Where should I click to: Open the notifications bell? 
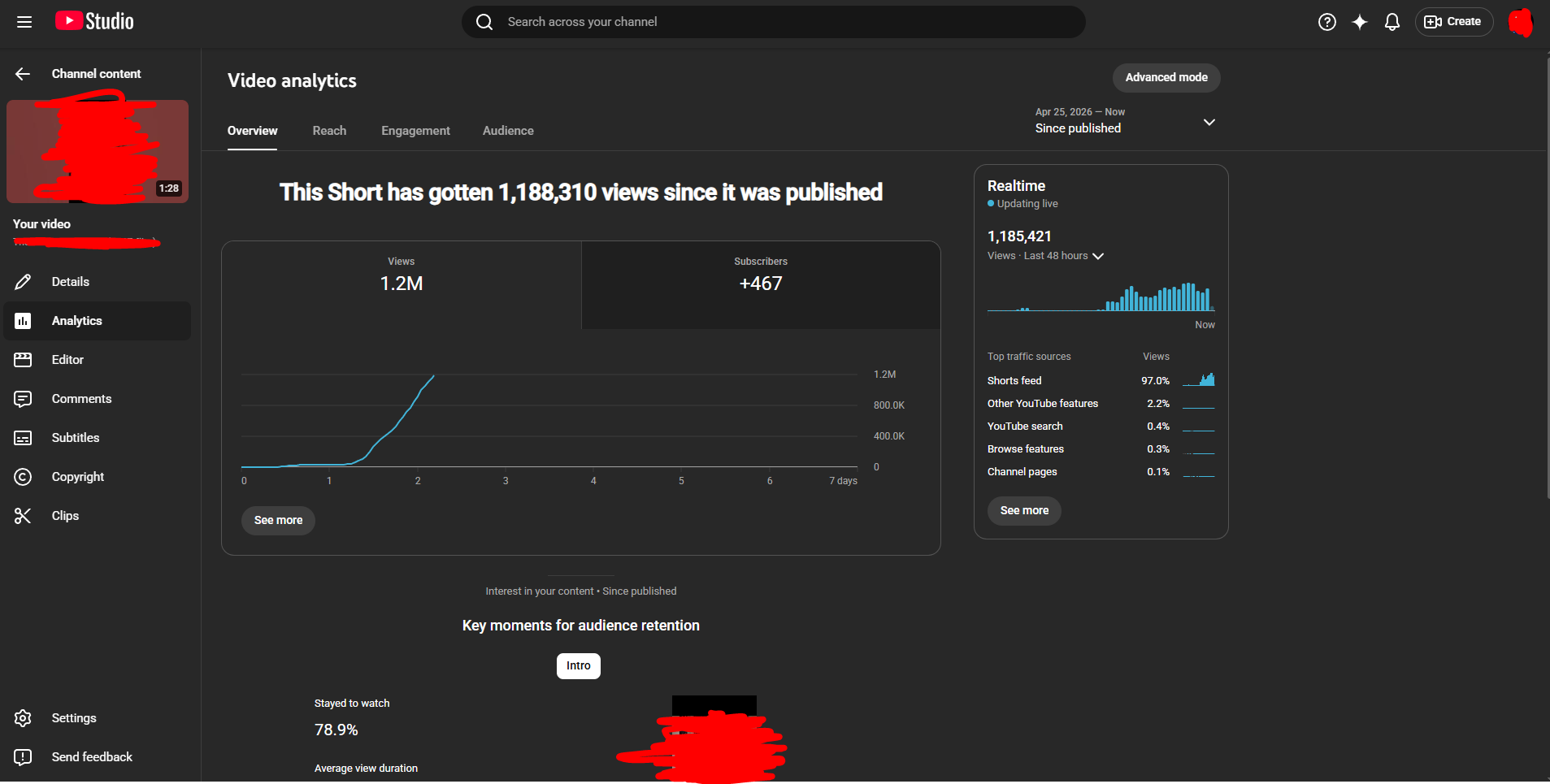[x=1392, y=22]
